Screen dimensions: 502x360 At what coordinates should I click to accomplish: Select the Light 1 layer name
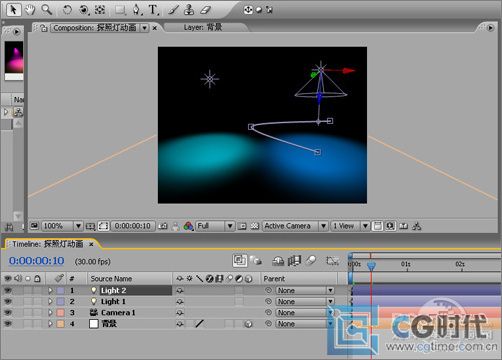point(113,301)
